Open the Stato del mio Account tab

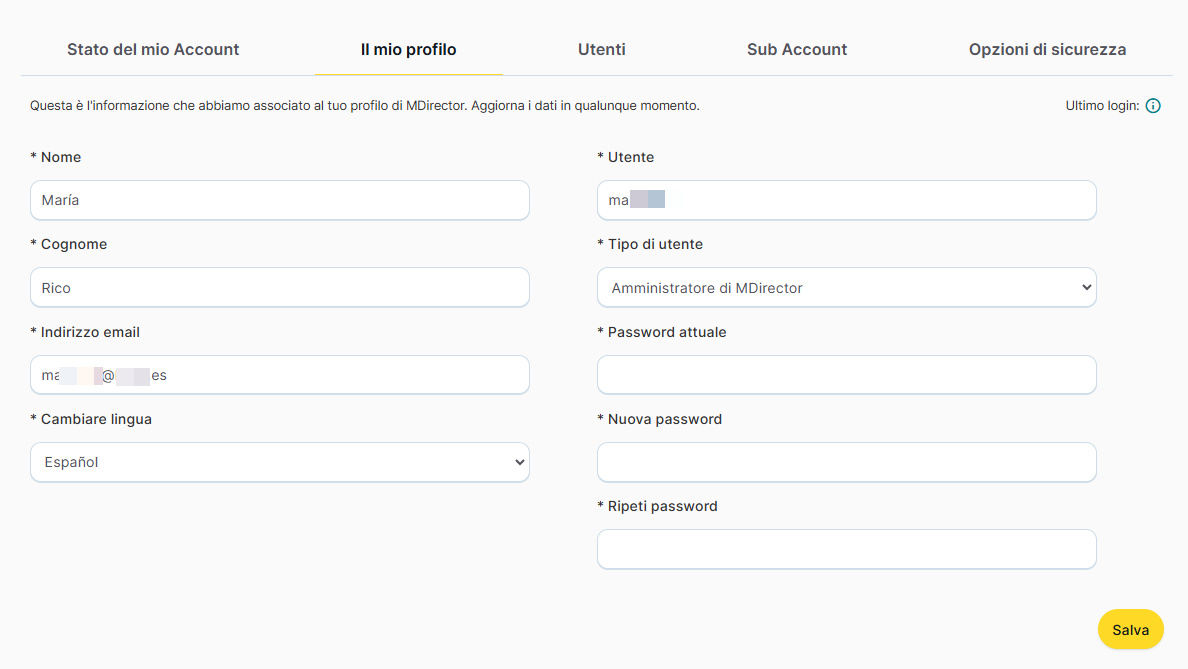tap(153, 49)
